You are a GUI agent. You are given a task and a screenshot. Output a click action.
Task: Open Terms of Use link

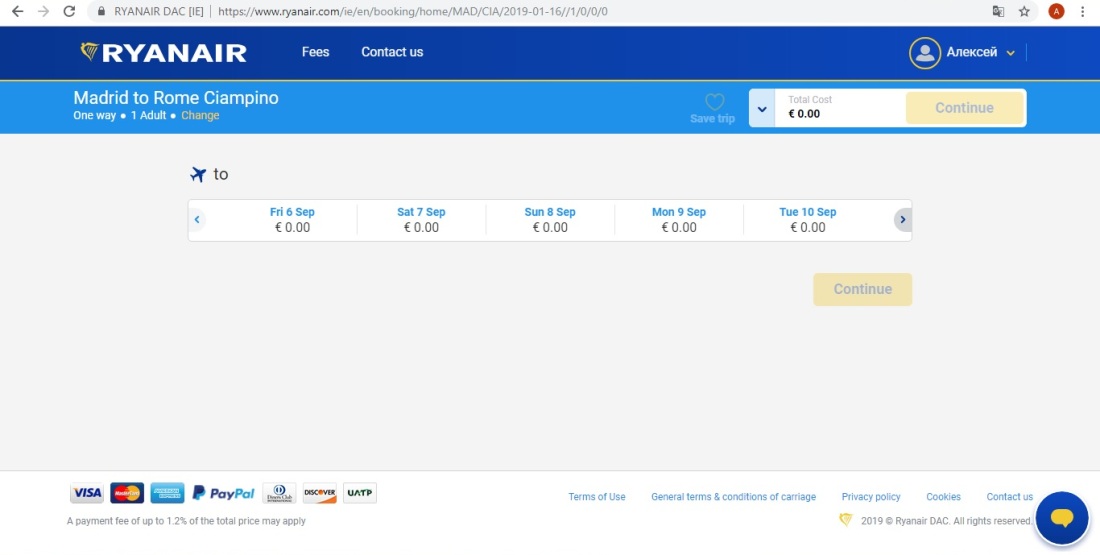[x=597, y=497]
